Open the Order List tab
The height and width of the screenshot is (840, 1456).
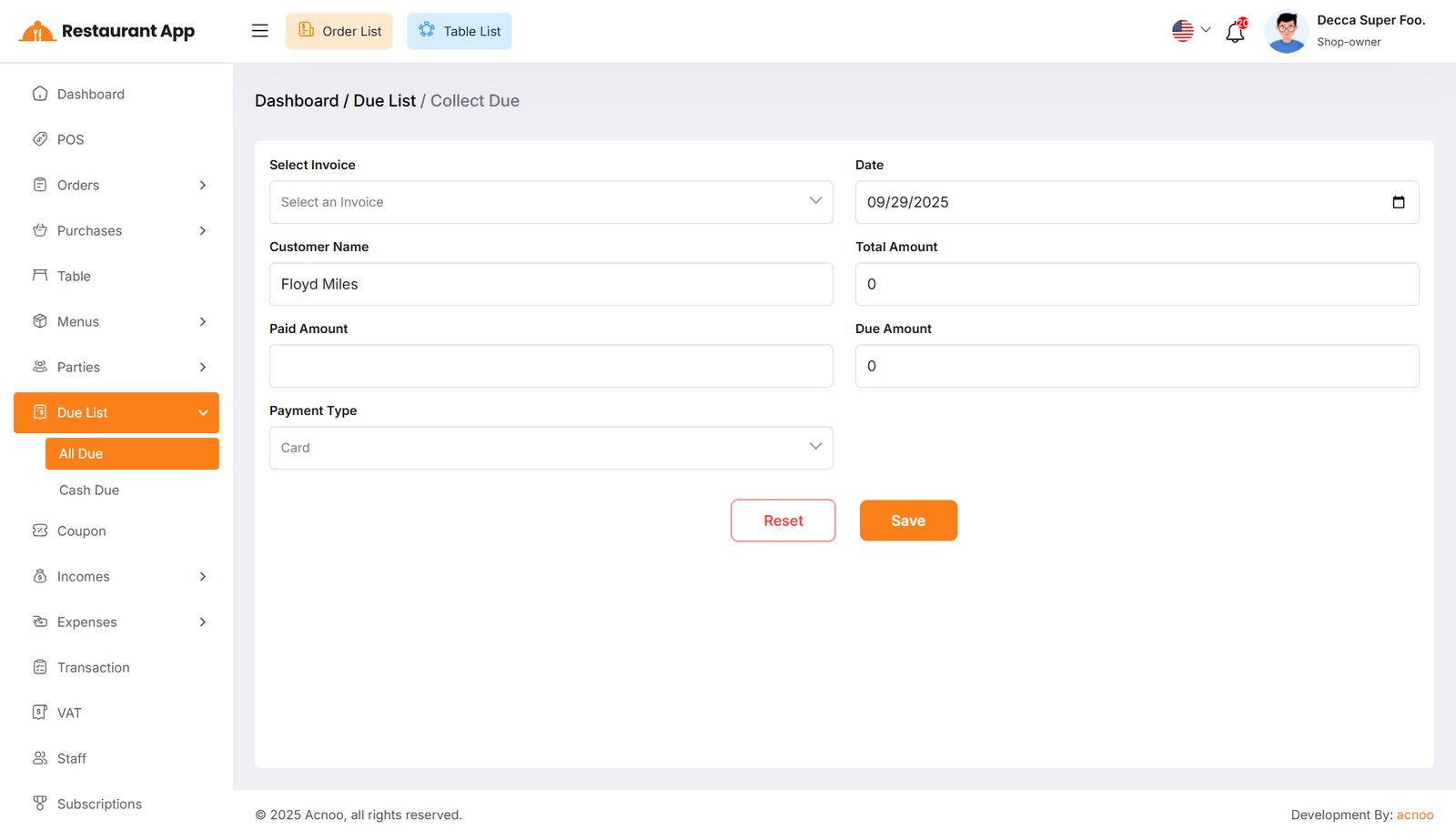coord(339,31)
